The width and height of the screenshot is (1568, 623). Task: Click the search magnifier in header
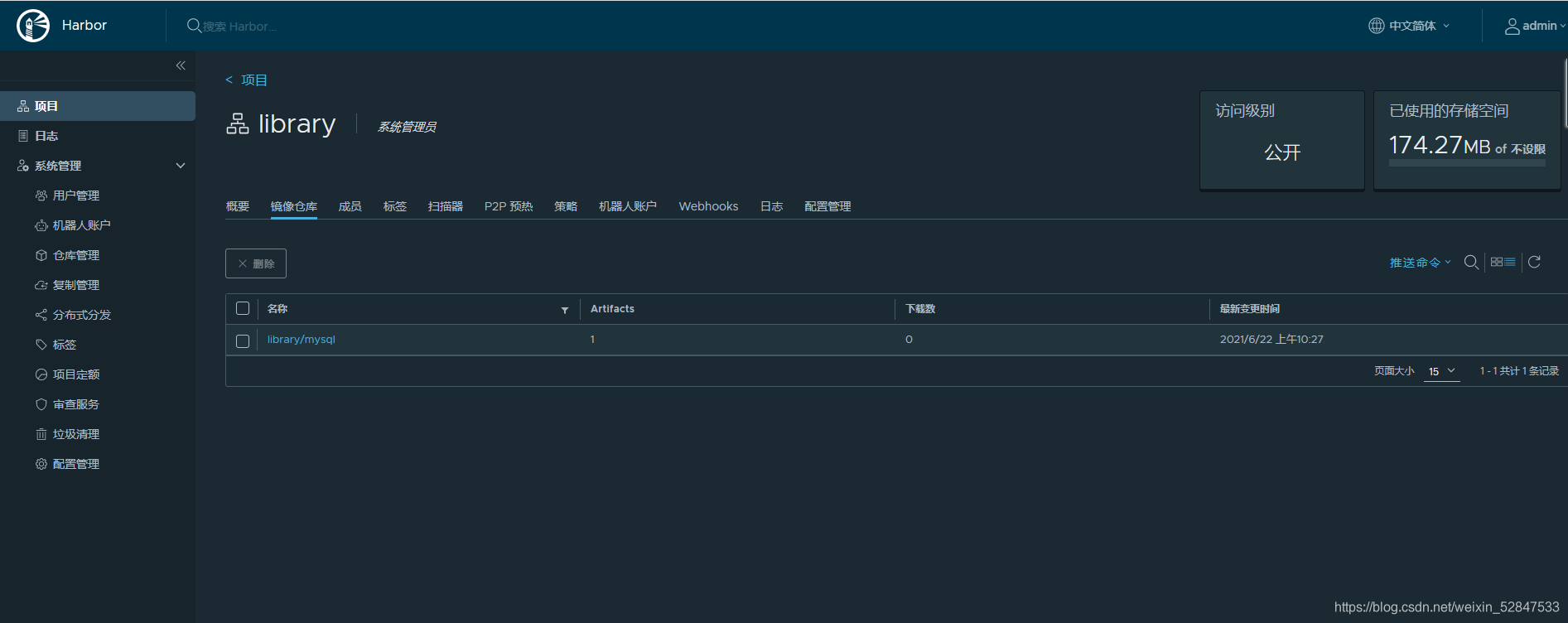coord(194,26)
